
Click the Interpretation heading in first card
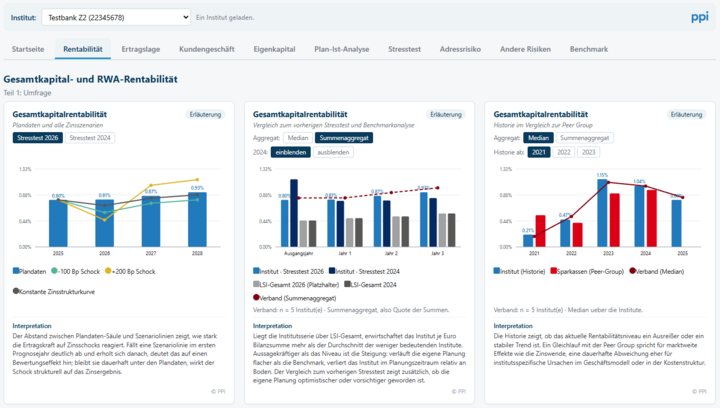pos(32,326)
